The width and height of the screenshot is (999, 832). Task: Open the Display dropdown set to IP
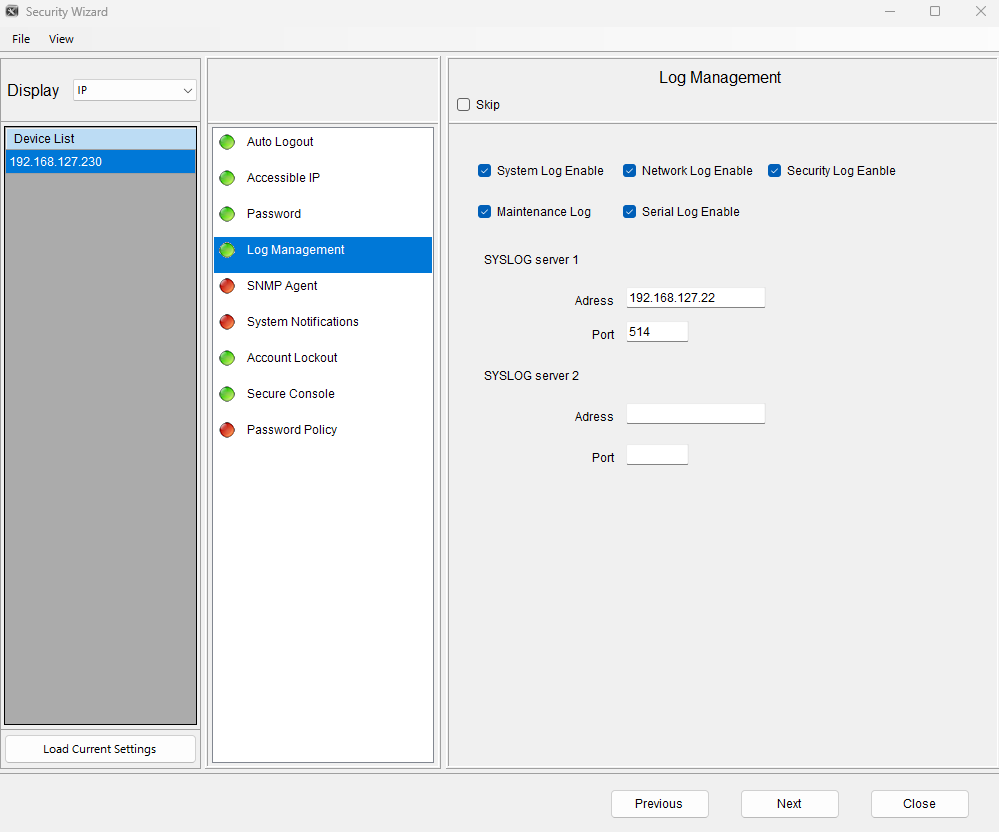(x=135, y=90)
